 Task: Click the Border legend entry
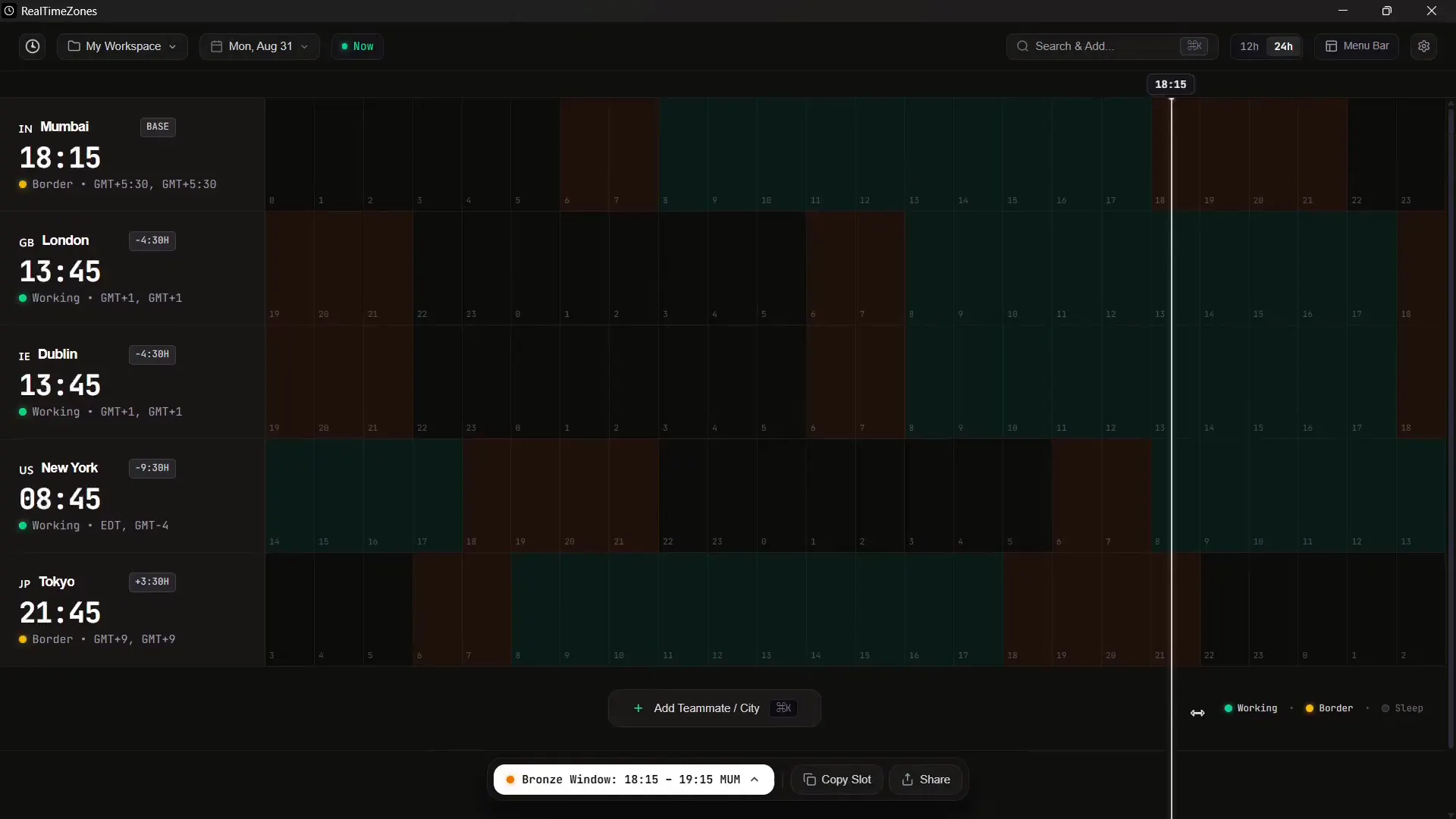1329,708
